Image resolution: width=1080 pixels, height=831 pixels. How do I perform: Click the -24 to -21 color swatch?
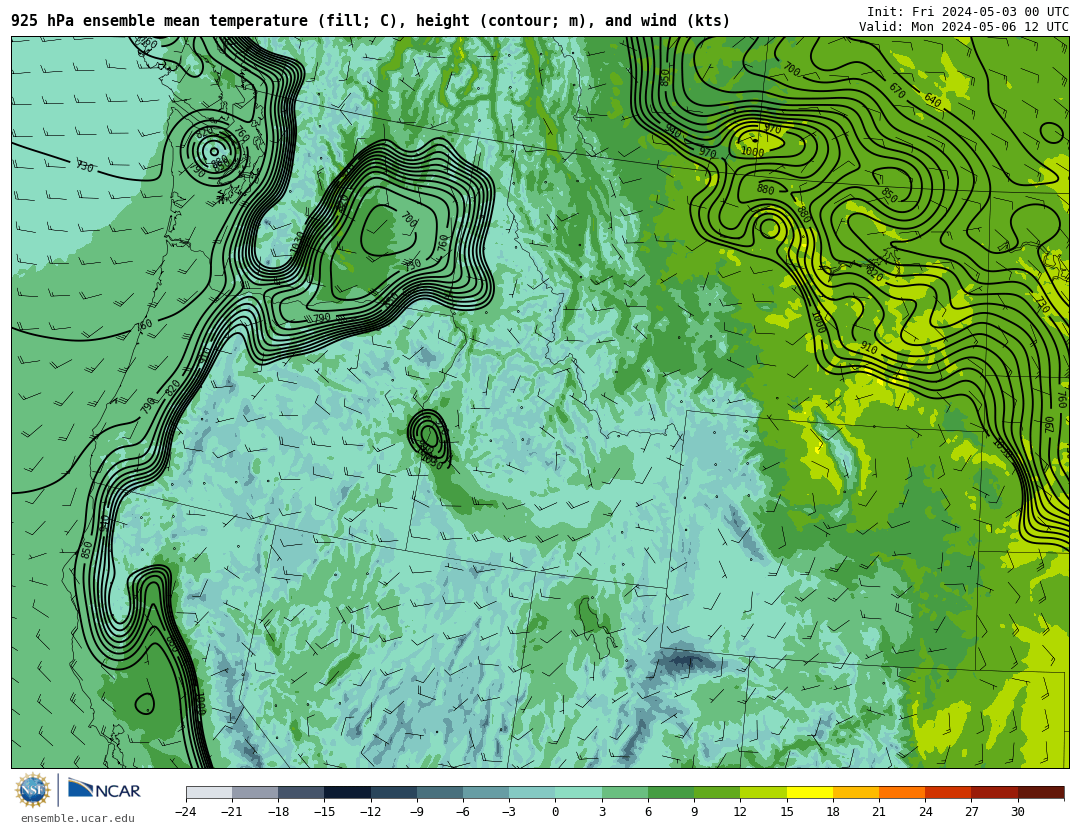pyautogui.click(x=209, y=792)
